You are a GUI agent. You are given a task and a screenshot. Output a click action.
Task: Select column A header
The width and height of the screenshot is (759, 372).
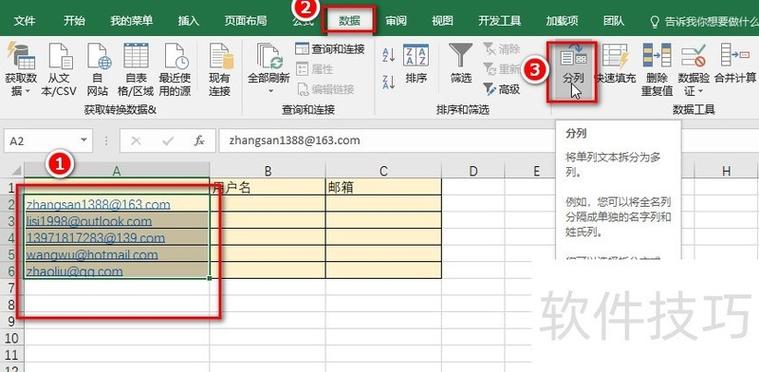pos(116,170)
